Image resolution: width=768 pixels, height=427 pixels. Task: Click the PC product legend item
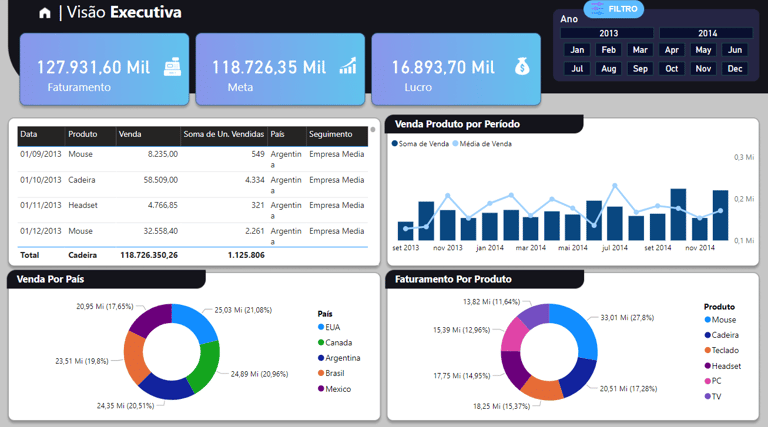[x=713, y=381]
